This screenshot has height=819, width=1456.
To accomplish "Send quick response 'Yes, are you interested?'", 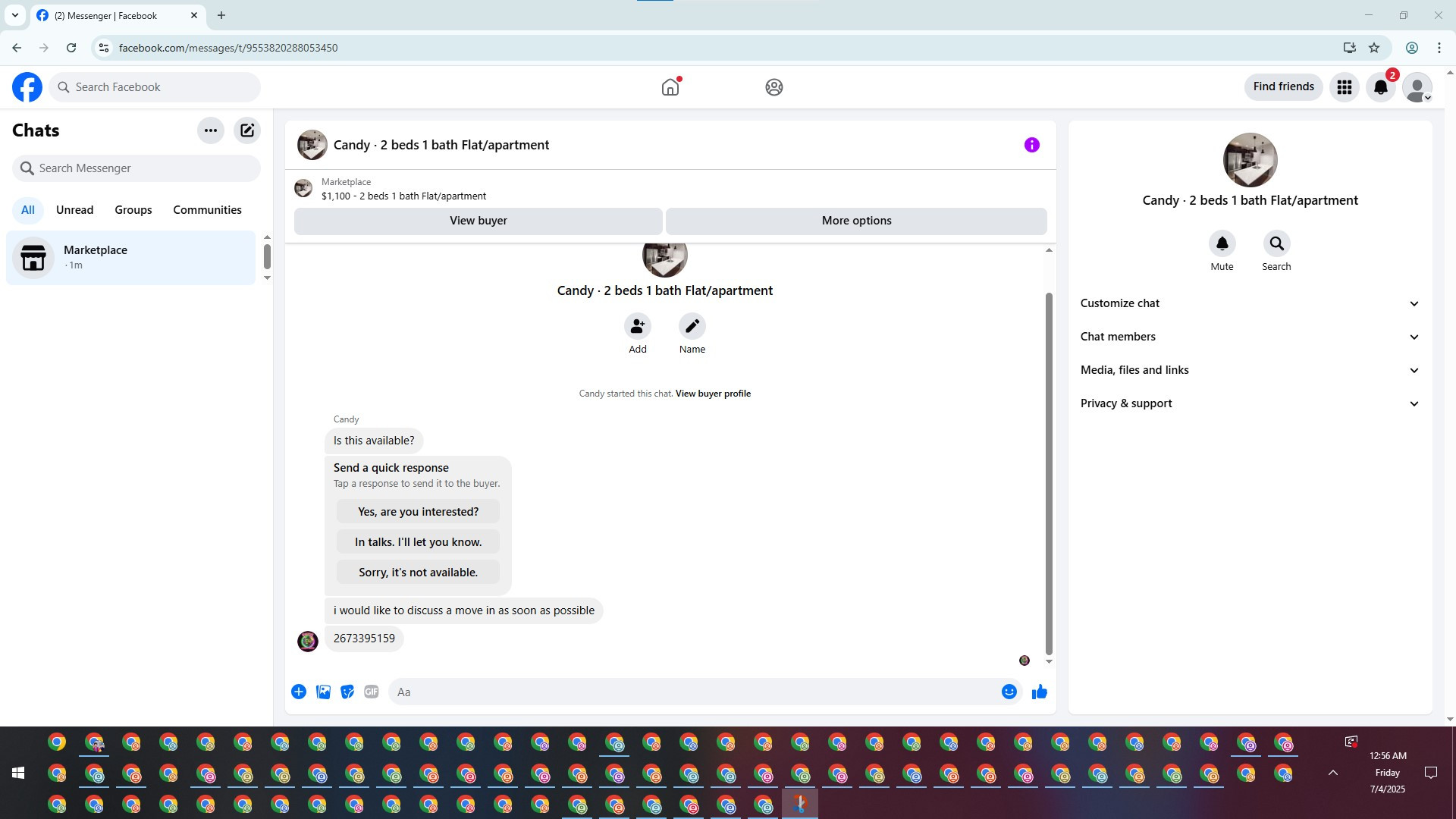I will pyautogui.click(x=418, y=512).
